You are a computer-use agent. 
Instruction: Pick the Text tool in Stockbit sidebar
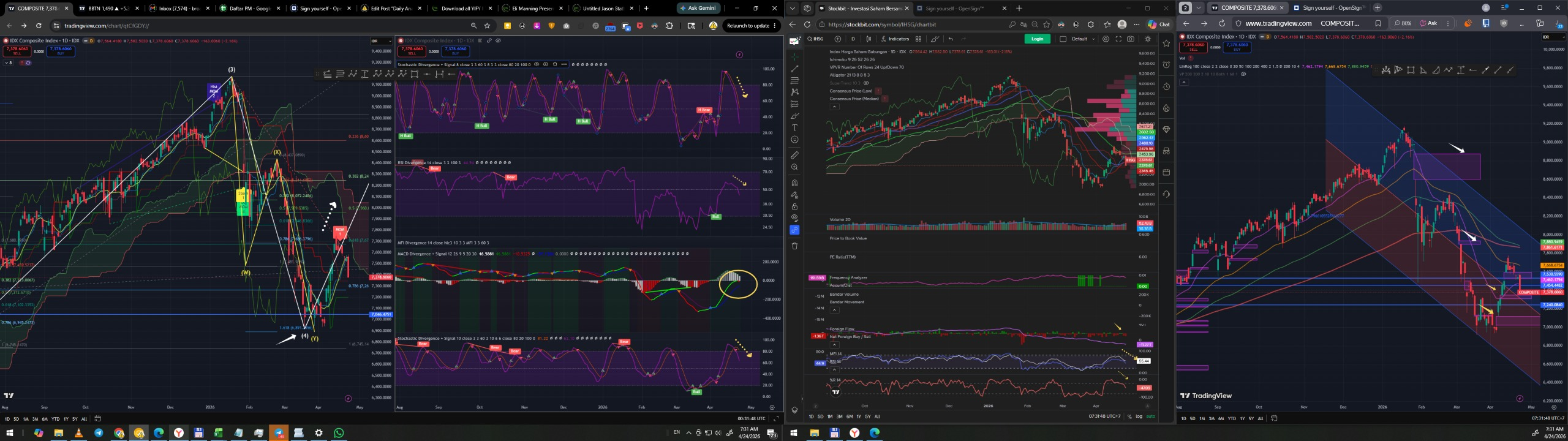[794, 128]
